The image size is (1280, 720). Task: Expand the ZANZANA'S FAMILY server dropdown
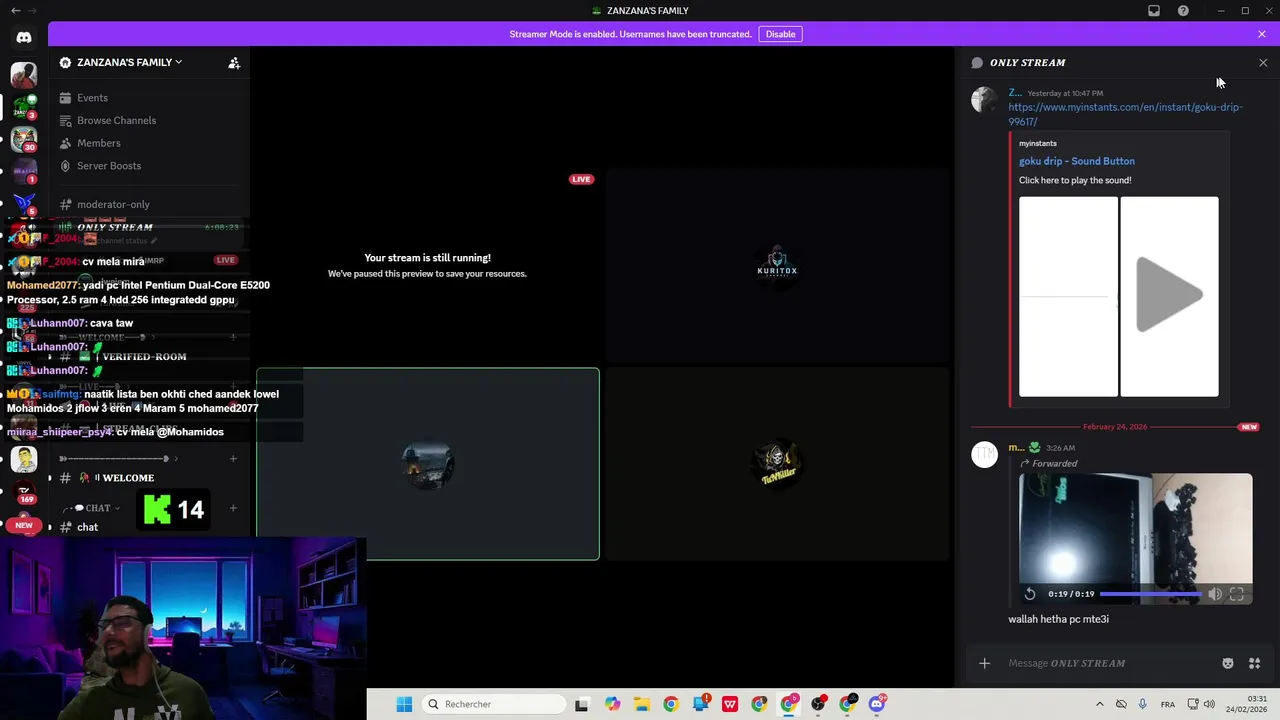(x=129, y=62)
